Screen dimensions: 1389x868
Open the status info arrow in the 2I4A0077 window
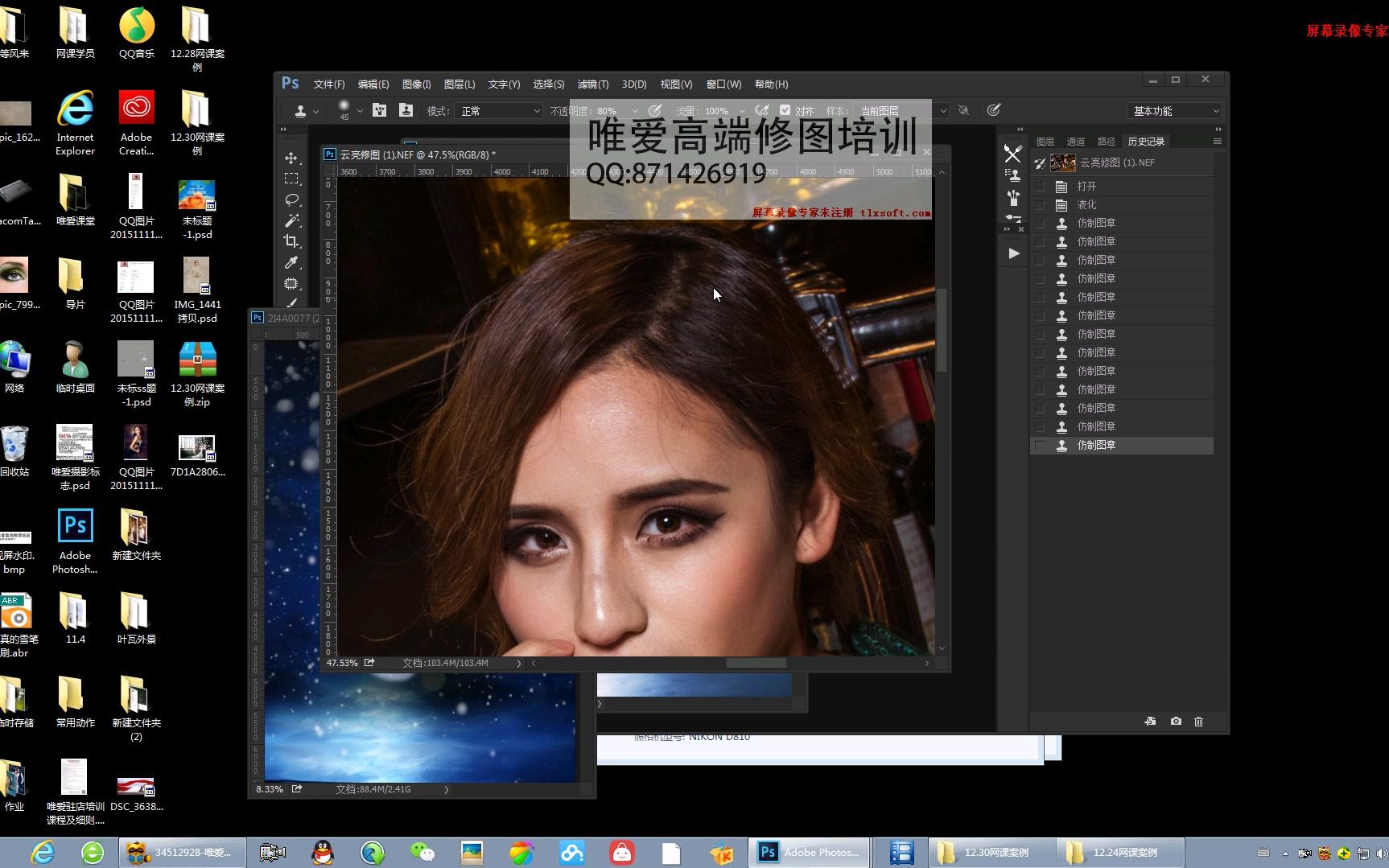[447, 789]
